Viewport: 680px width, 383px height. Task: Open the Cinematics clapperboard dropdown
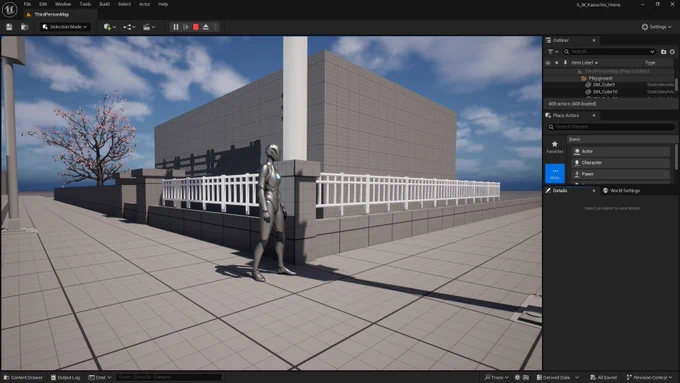[149, 27]
